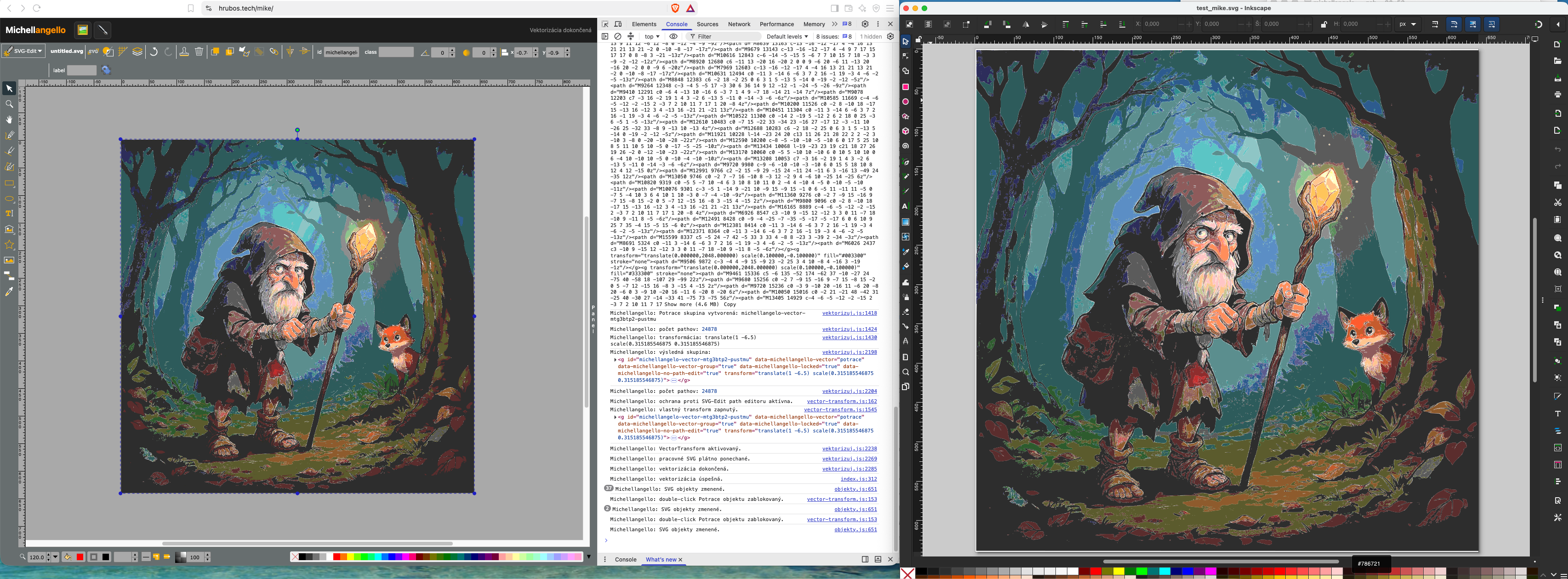Select the Text tool in Inkscape
Viewport: 1568px width, 579px height.
coord(905,206)
